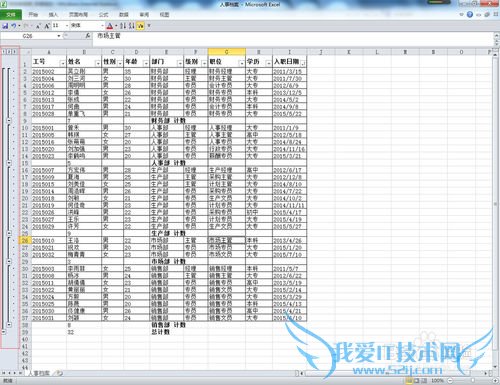Switch to Page Break Preview icon
The image size is (500, 385).
click(425, 380)
